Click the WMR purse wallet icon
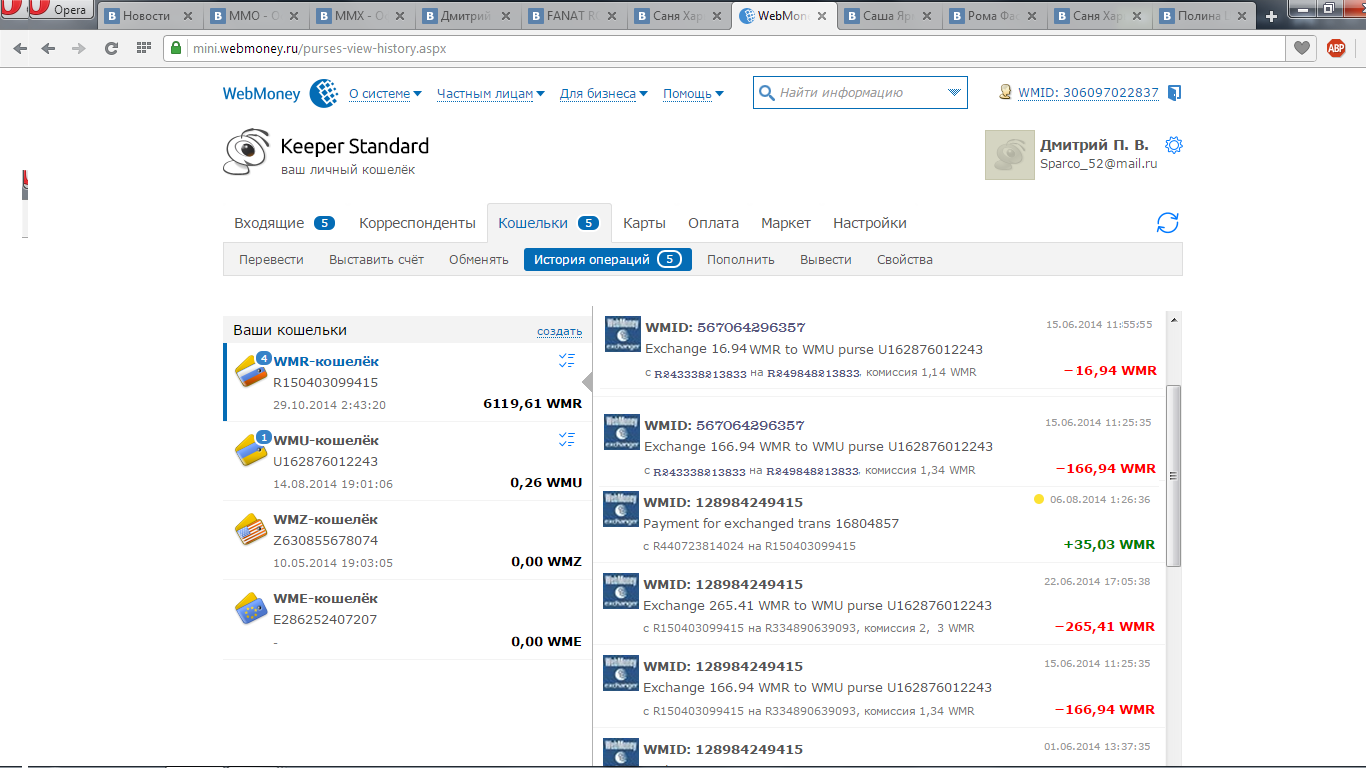The width and height of the screenshot is (1366, 768). point(252,372)
